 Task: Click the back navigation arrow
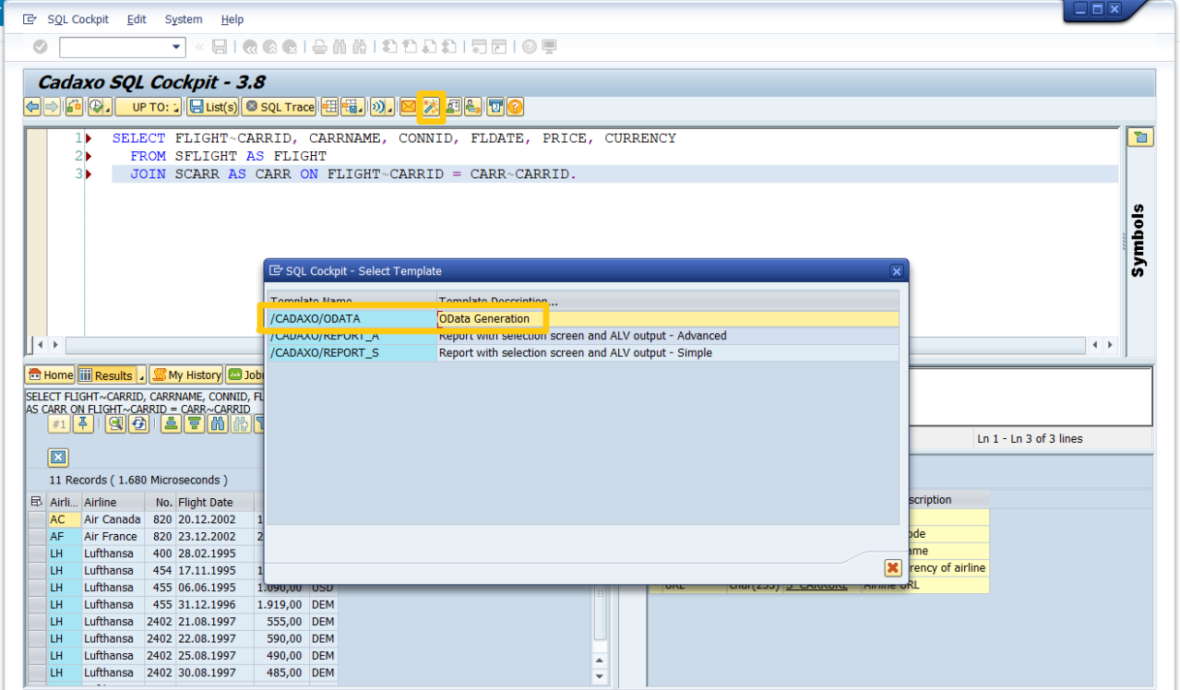[x=32, y=106]
